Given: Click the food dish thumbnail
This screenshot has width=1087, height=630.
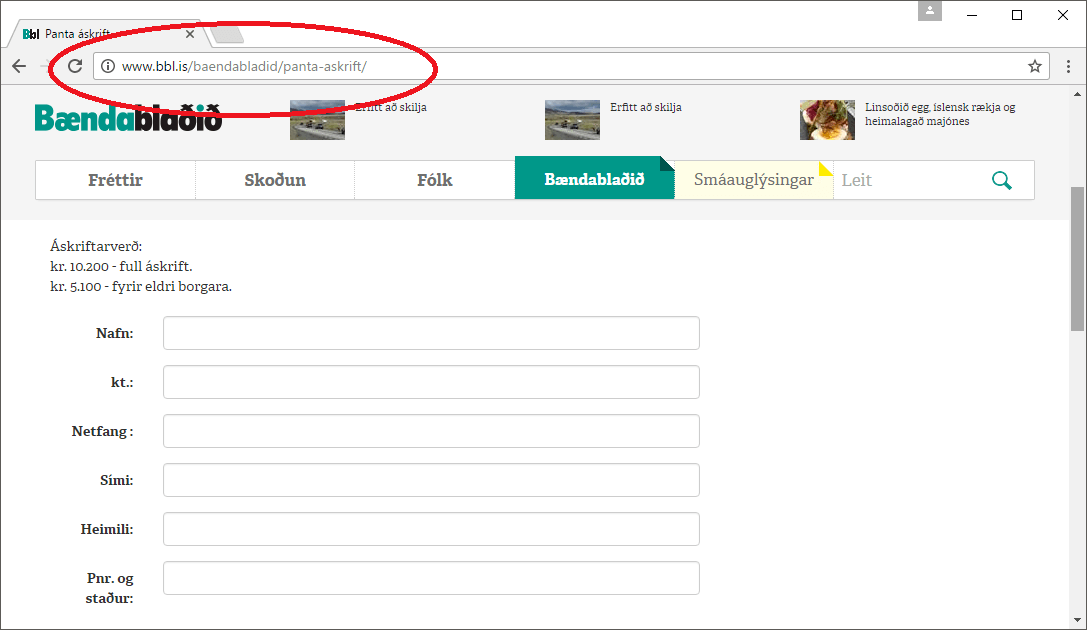Looking at the screenshot, I should pyautogui.click(x=827, y=120).
